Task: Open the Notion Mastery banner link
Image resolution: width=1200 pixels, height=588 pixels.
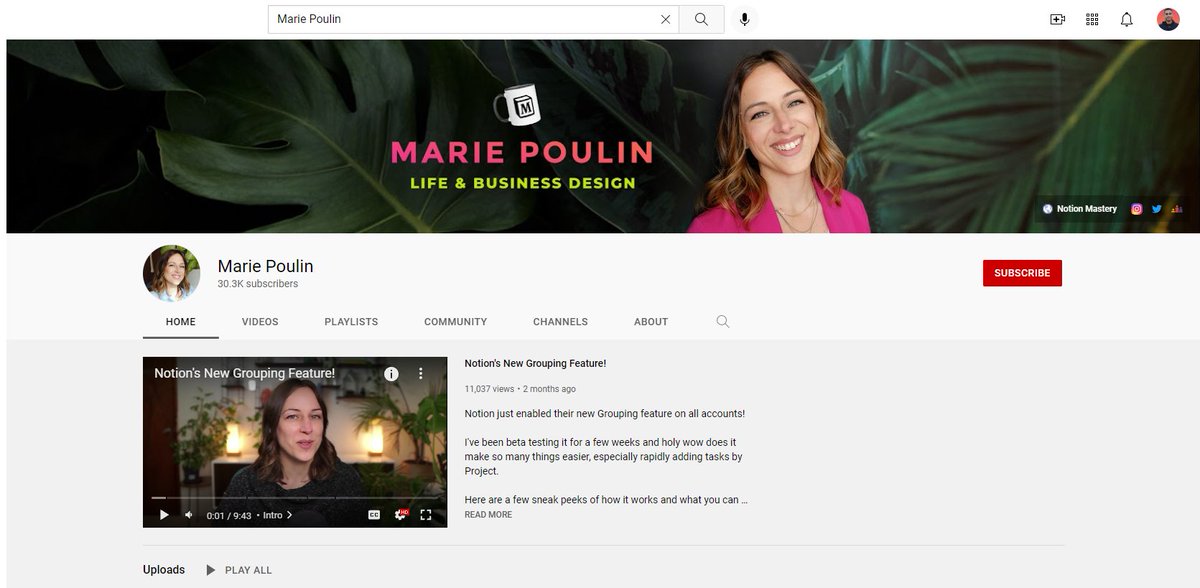Action: [1079, 209]
